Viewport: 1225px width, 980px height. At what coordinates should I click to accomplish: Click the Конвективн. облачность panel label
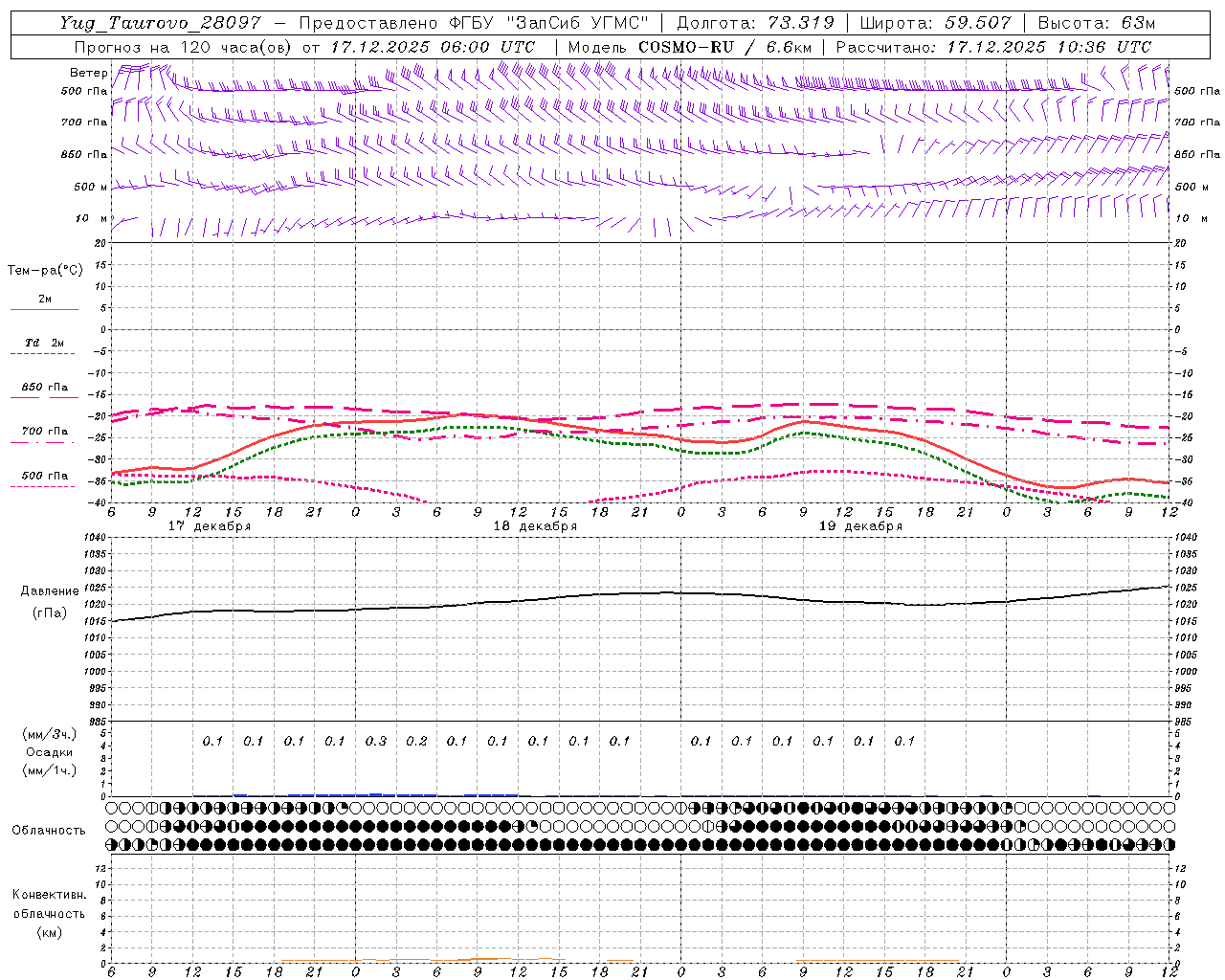coord(49,904)
